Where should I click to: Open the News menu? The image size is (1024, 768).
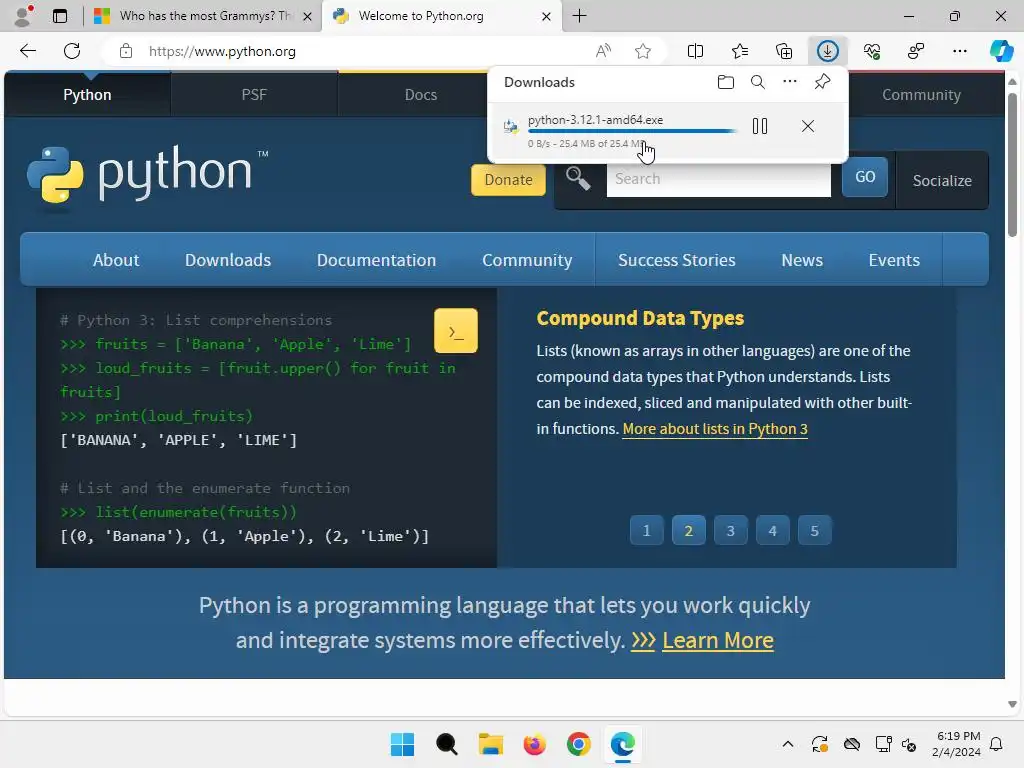tap(802, 260)
